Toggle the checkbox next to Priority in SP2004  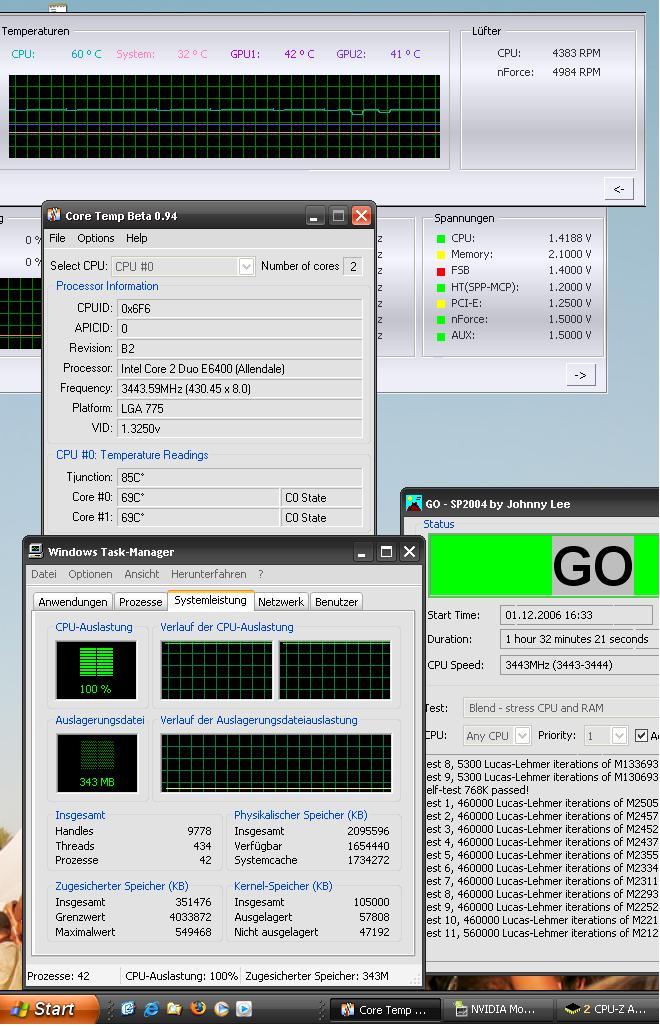click(641, 736)
